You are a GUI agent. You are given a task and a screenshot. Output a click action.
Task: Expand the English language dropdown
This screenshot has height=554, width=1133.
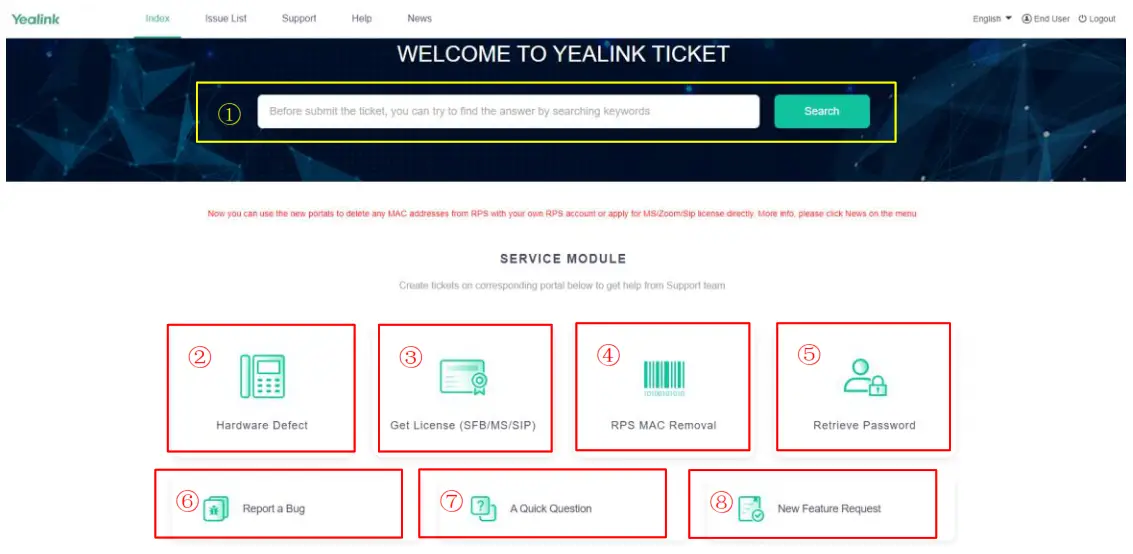pyautogui.click(x=992, y=19)
